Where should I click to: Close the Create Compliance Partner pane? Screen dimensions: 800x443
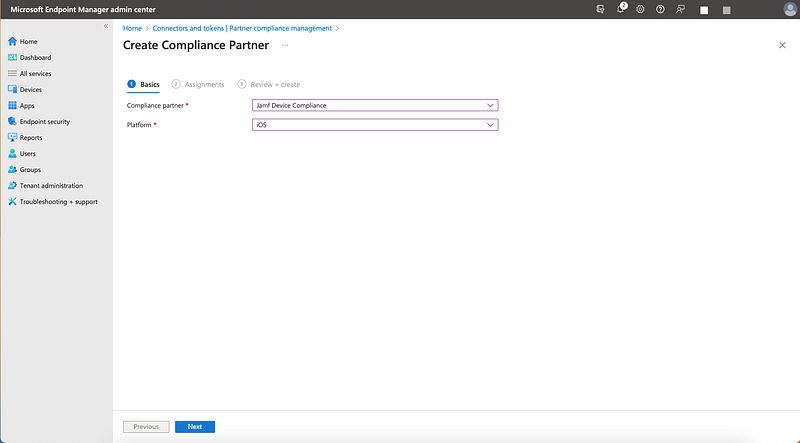pyautogui.click(x=782, y=45)
